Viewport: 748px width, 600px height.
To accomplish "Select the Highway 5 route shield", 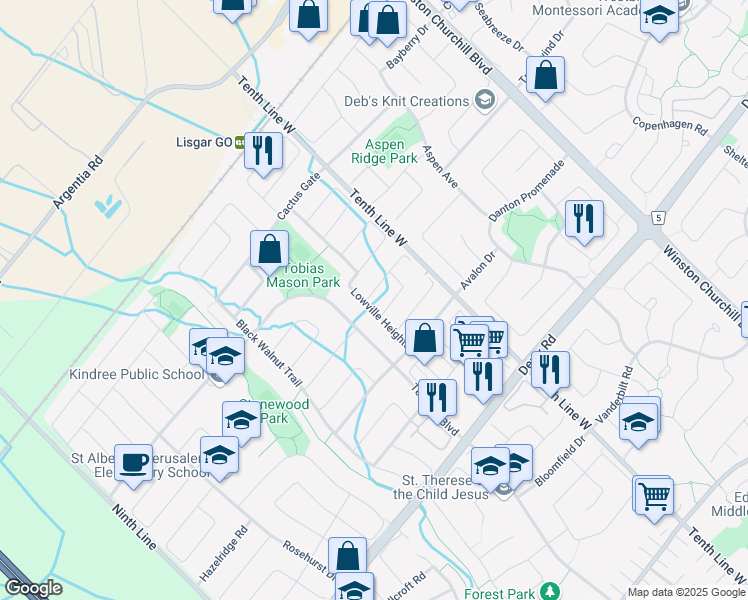I will tap(658, 218).
